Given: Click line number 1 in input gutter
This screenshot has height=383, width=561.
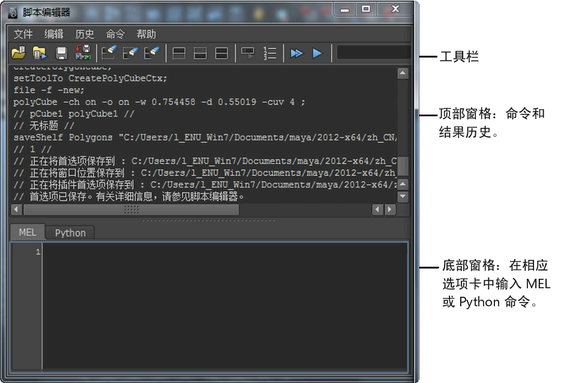Looking at the screenshot, I should (38, 252).
